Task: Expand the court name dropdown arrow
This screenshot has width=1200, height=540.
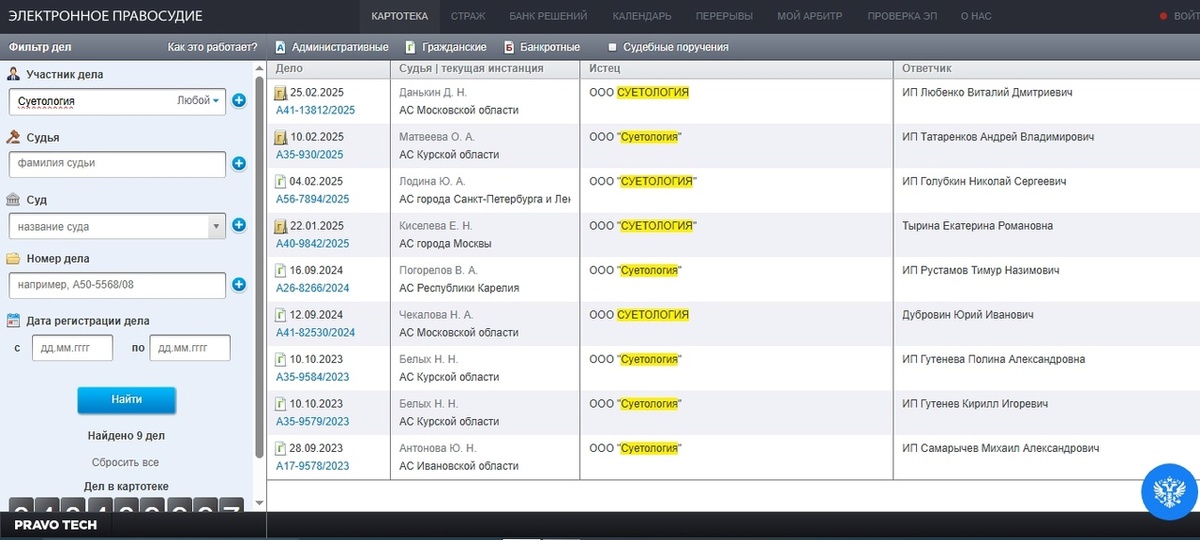Action: (x=217, y=226)
